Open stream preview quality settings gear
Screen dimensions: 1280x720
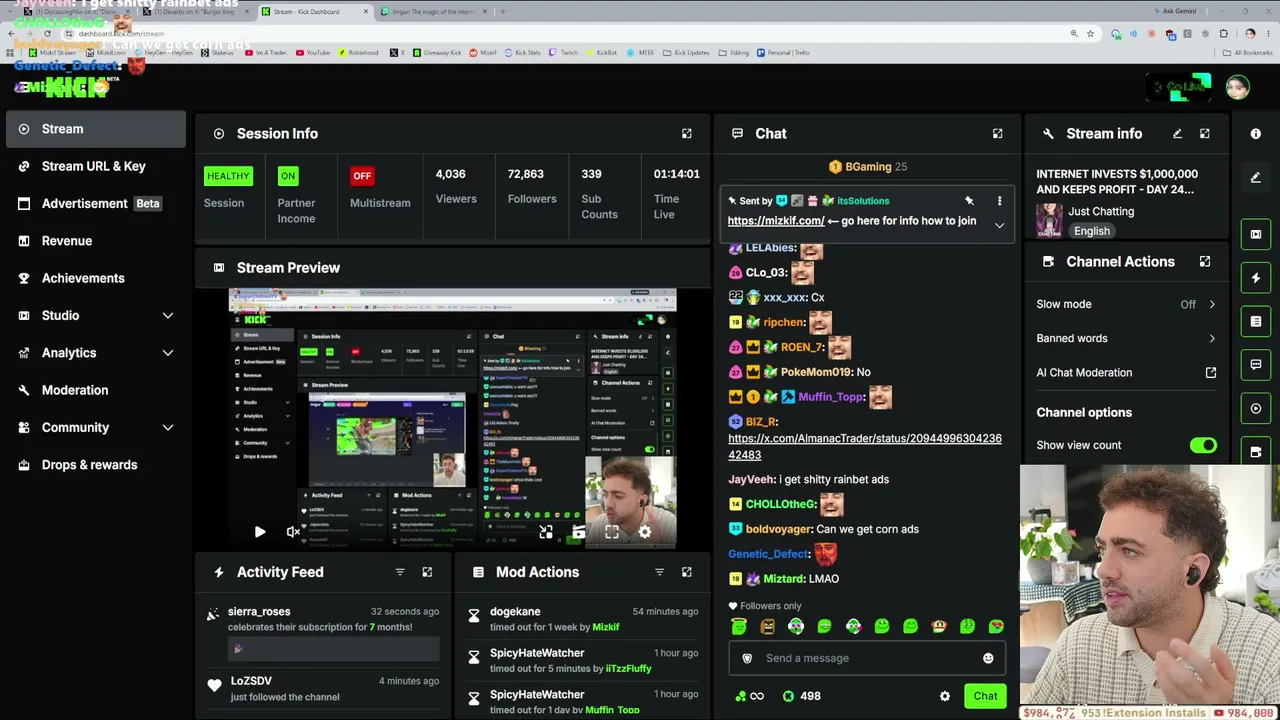click(645, 532)
